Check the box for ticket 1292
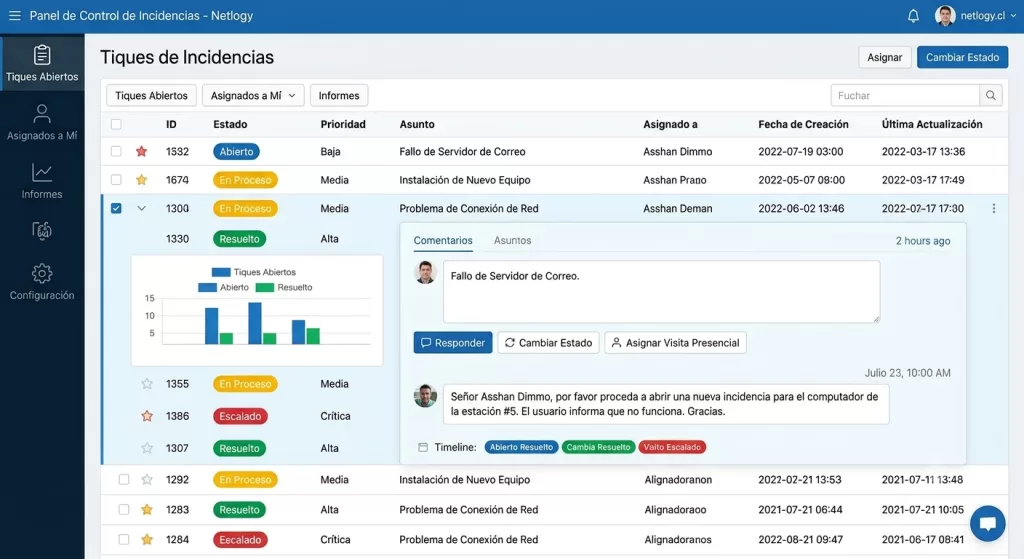The image size is (1024, 559). (123, 479)
